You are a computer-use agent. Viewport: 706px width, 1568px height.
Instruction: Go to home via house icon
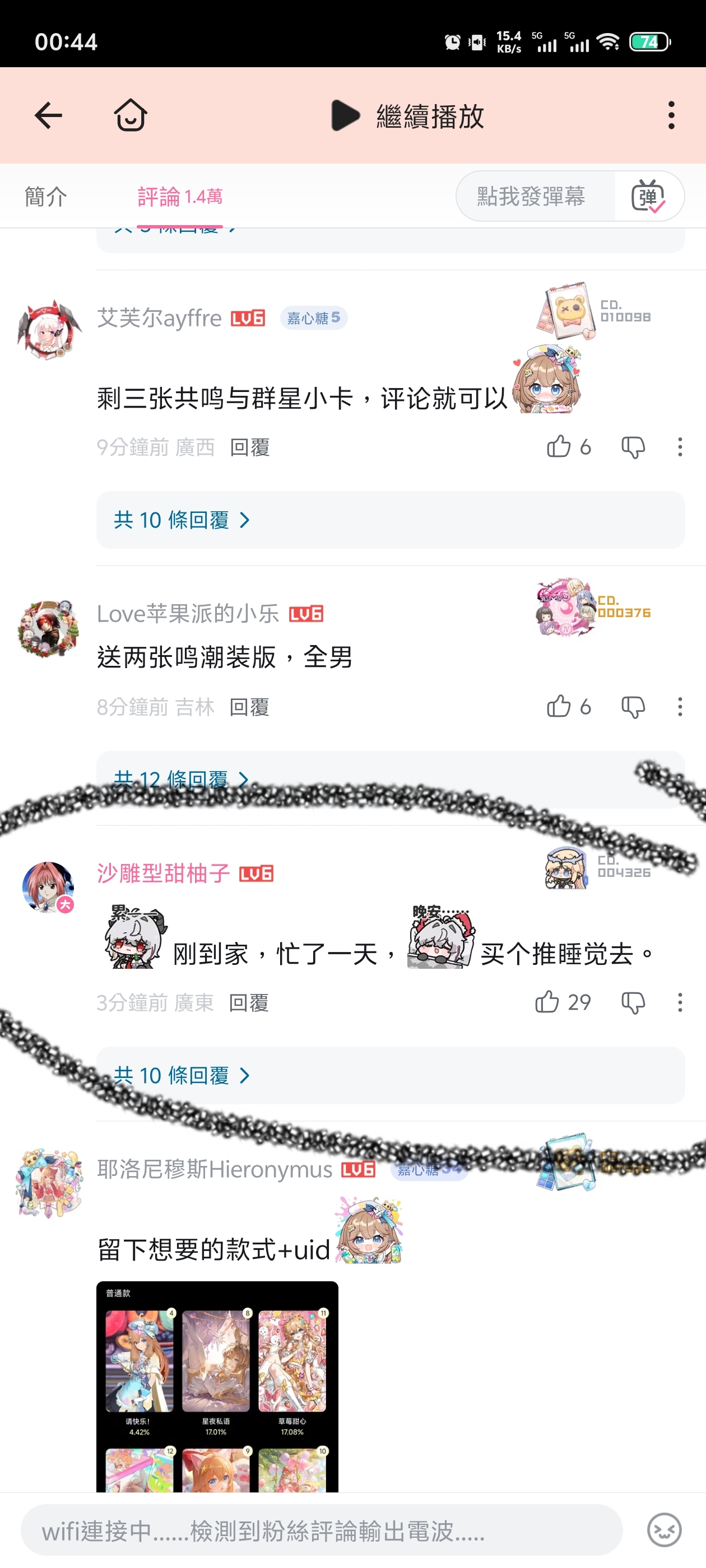131,115
